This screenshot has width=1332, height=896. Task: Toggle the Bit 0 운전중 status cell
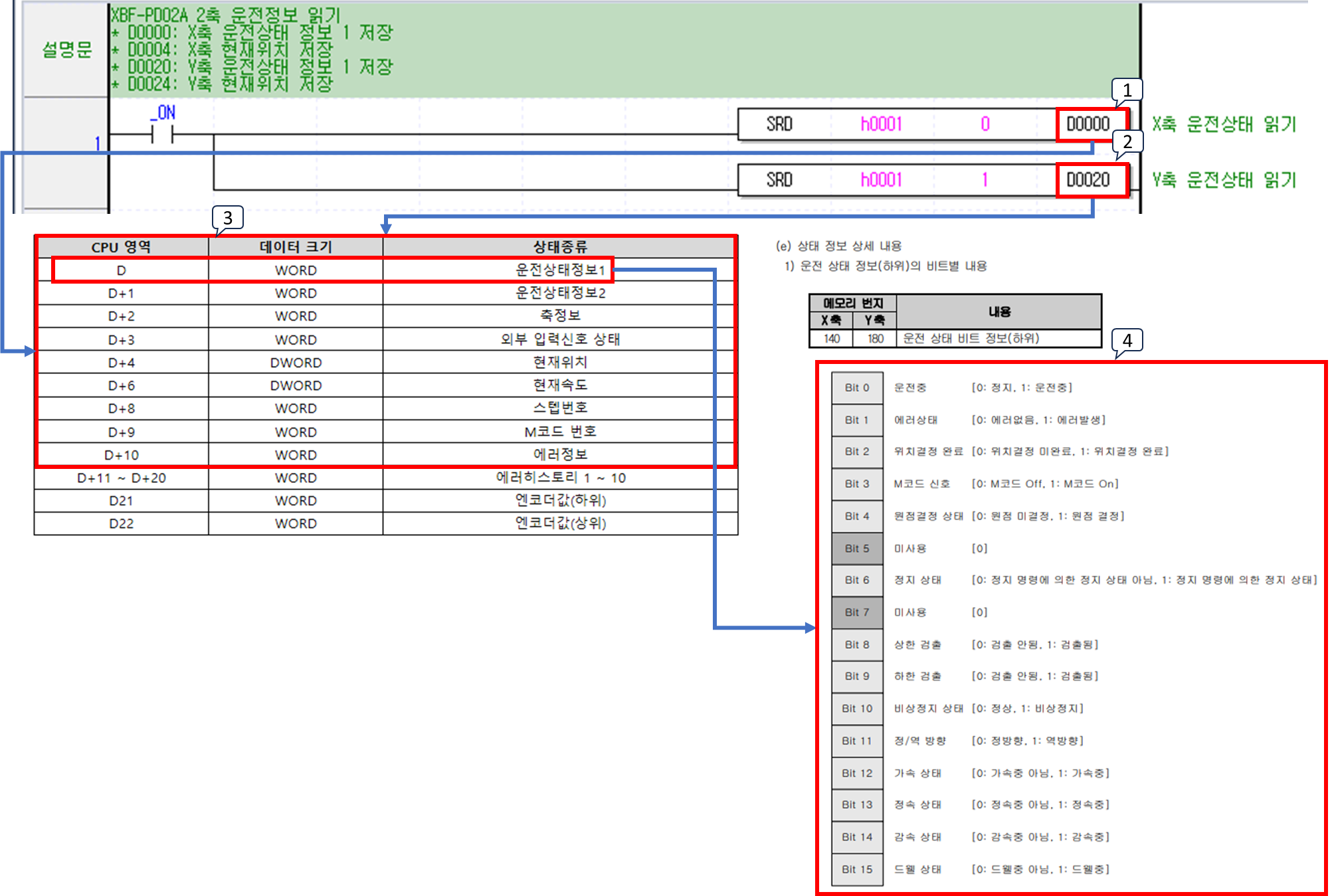click(856, 387)
